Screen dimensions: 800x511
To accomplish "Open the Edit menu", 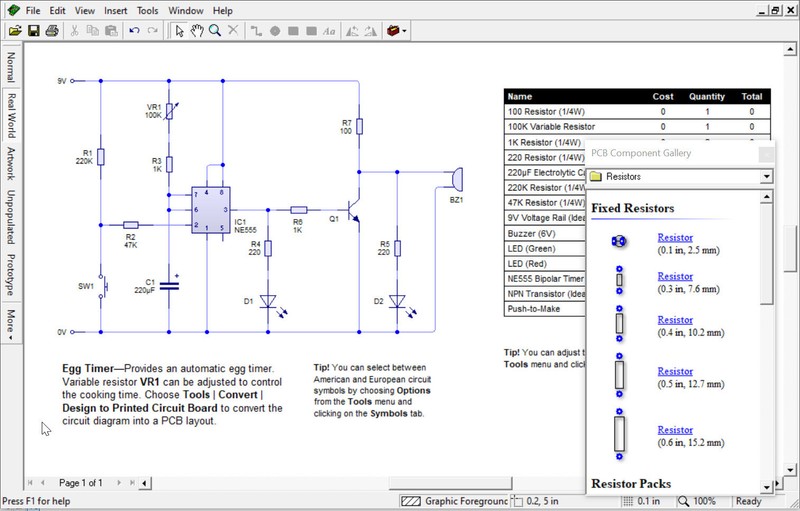I will tap(57, 10).
